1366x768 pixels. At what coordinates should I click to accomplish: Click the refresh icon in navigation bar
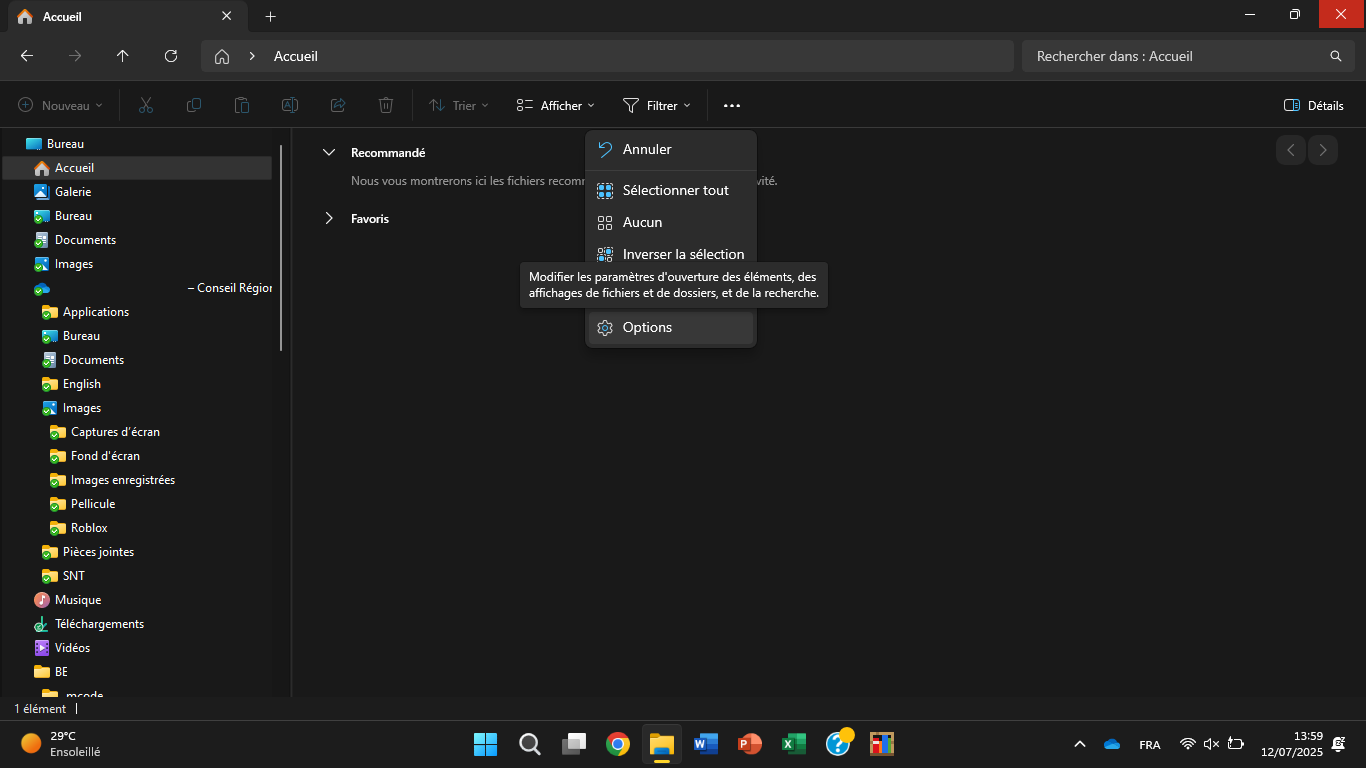pyautogui.click(x=171, y=56)
